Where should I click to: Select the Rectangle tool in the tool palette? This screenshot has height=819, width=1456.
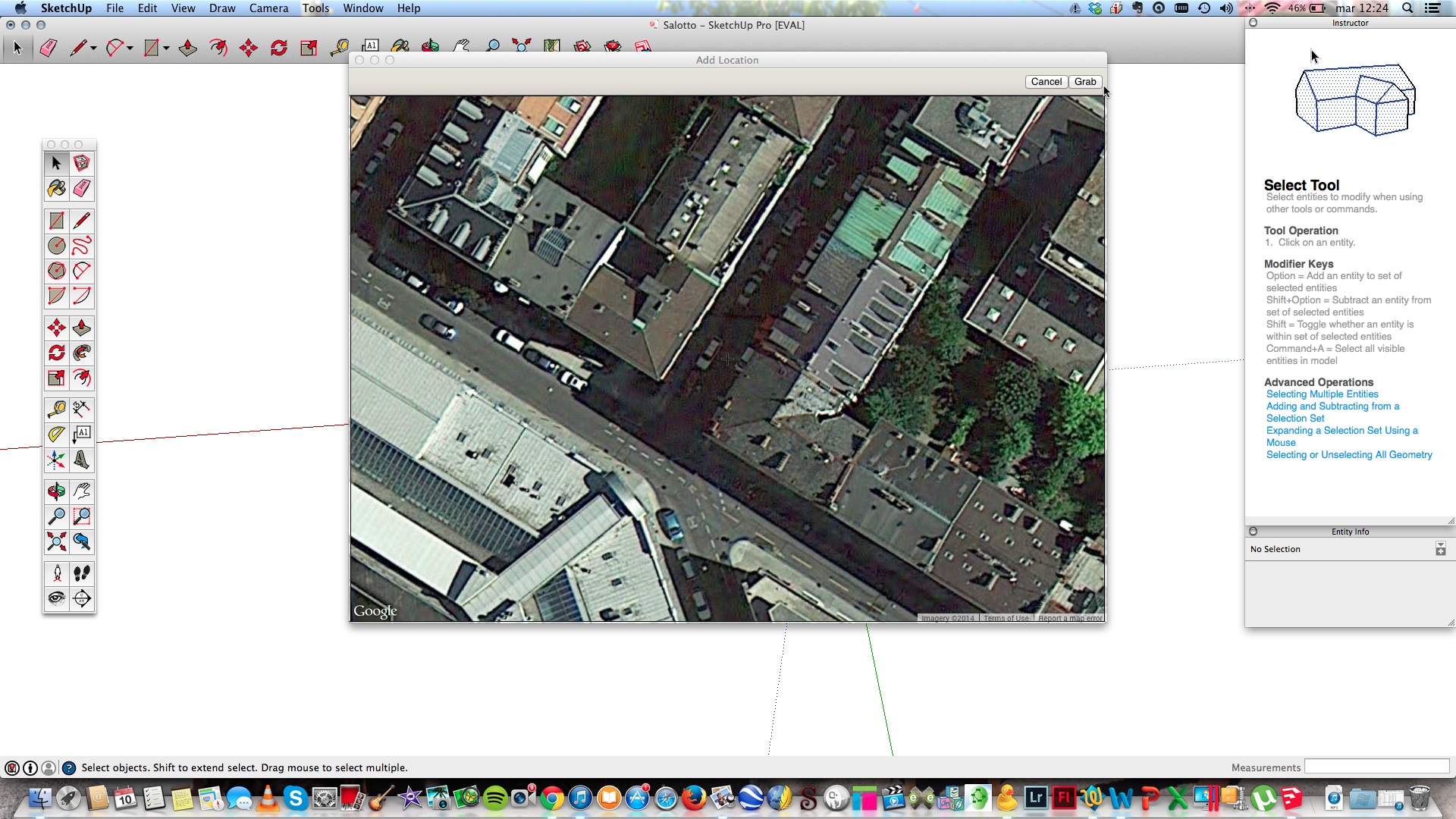click(x=56, y=221)
